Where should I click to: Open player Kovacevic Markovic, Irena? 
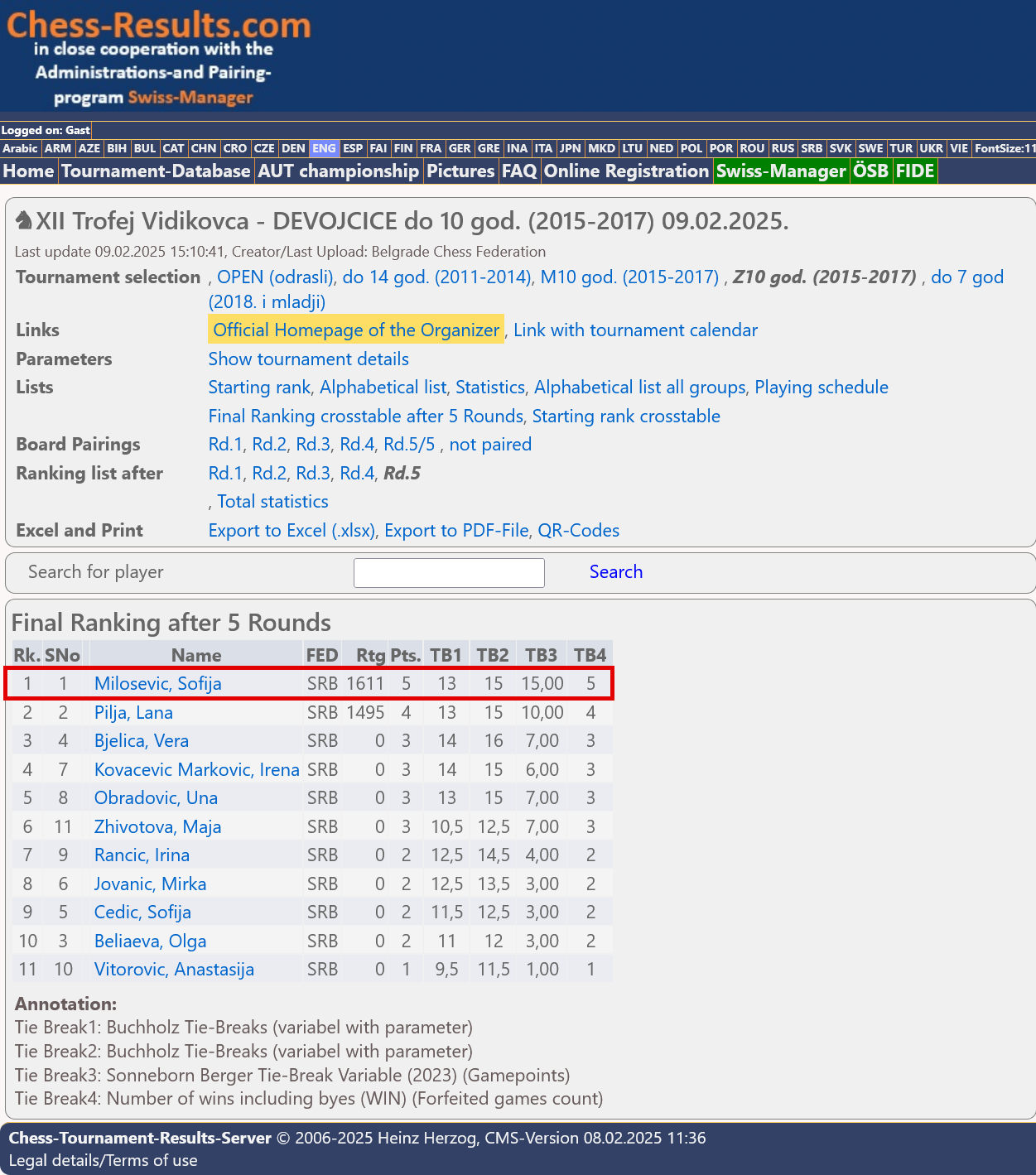click(x=197, y=770)
